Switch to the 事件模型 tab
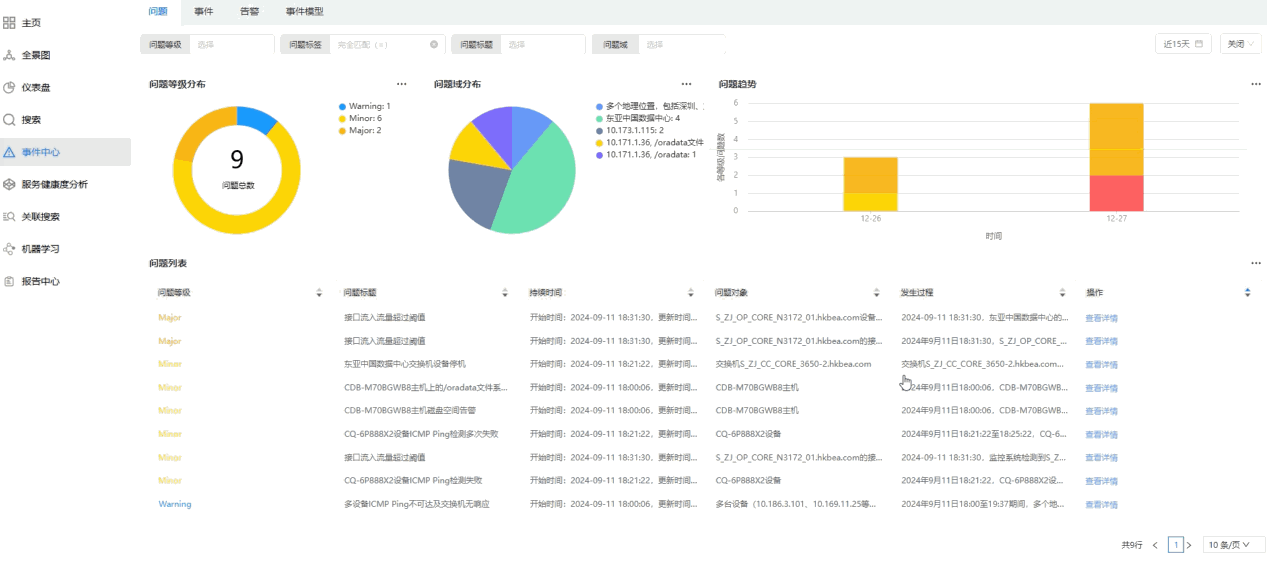The width and height of the screenshot is (1267, 569). click(304, 11)
